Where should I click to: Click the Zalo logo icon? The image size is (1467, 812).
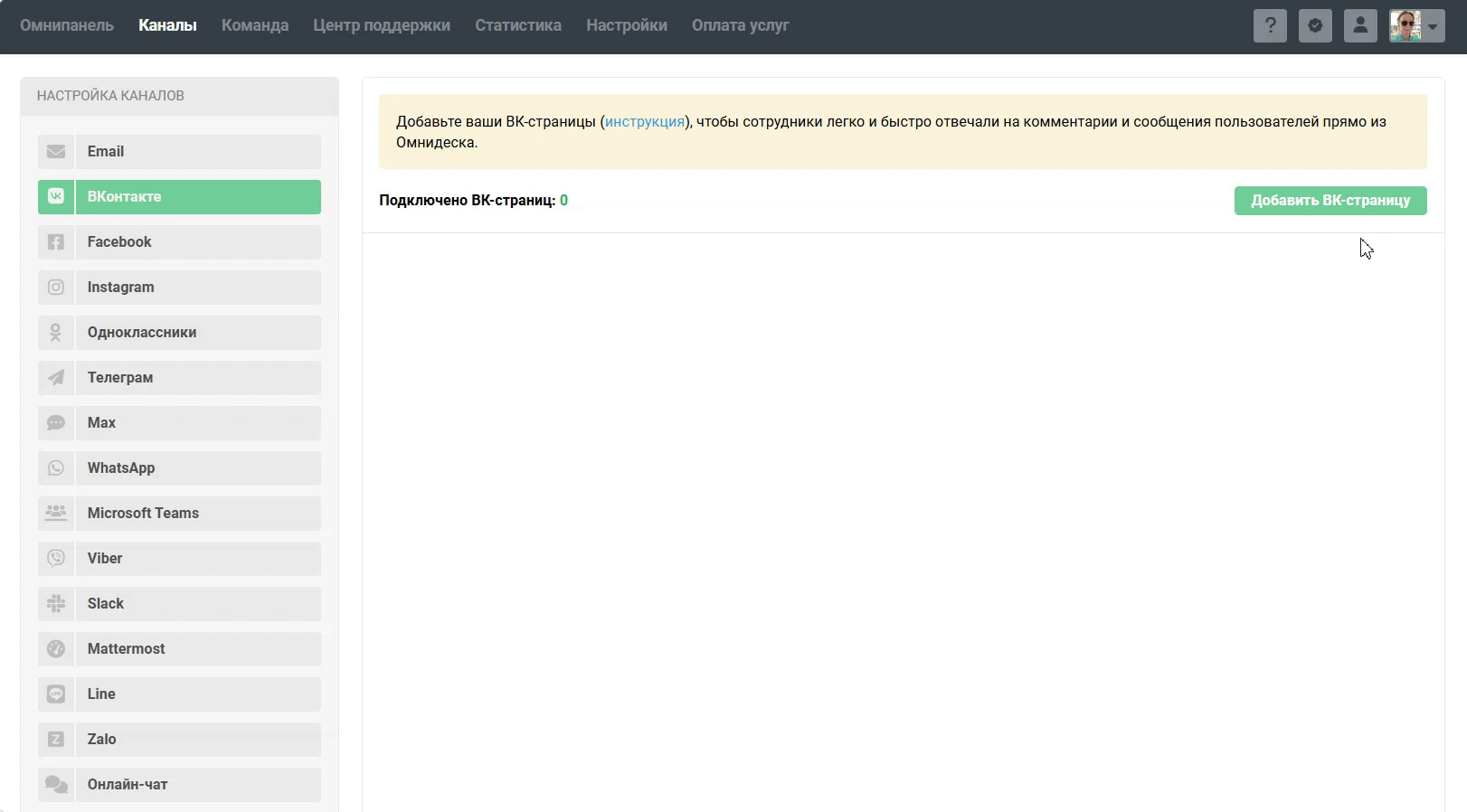56,740
